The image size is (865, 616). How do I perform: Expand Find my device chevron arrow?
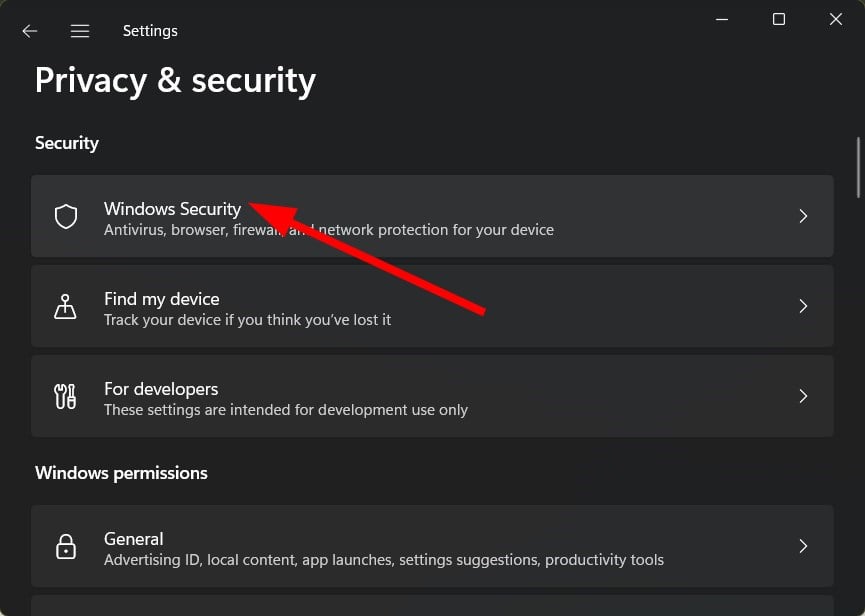coord(803,306)
